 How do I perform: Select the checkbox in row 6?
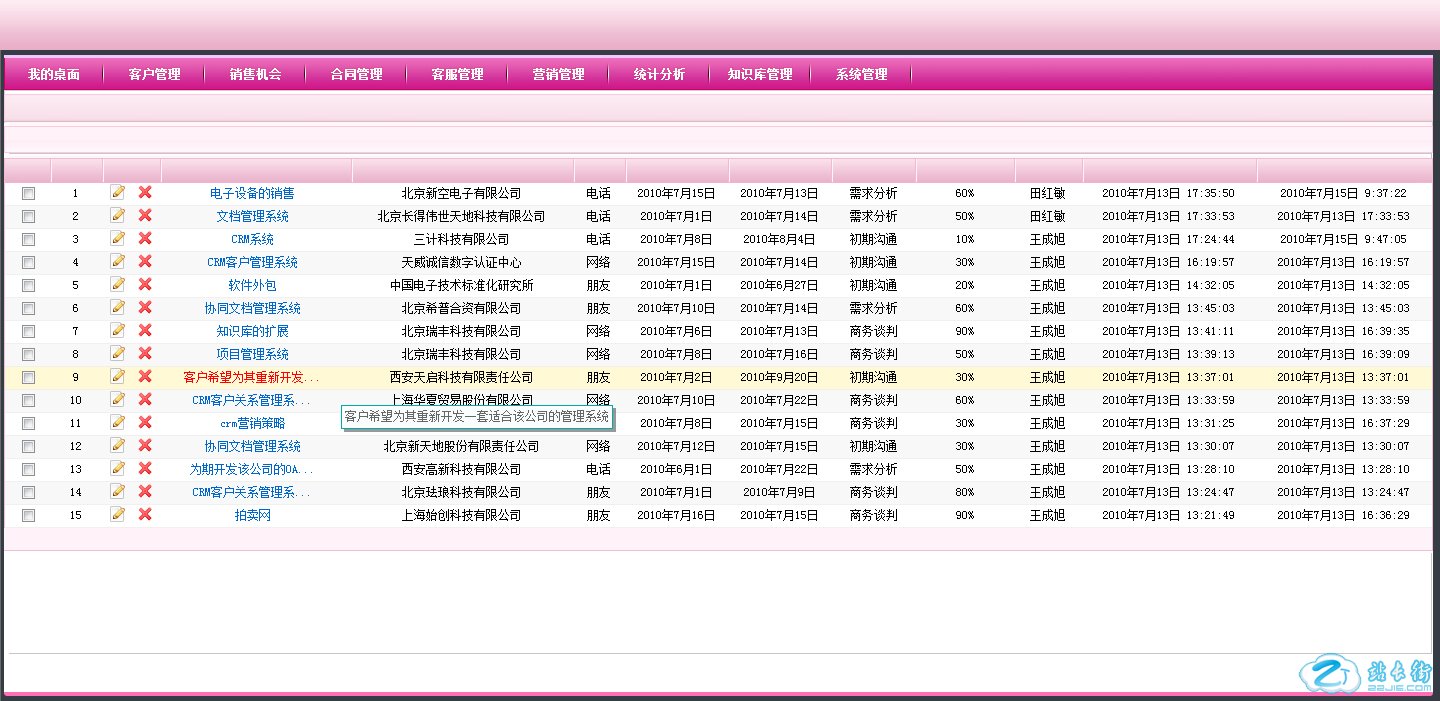click(x=28, y=308)
